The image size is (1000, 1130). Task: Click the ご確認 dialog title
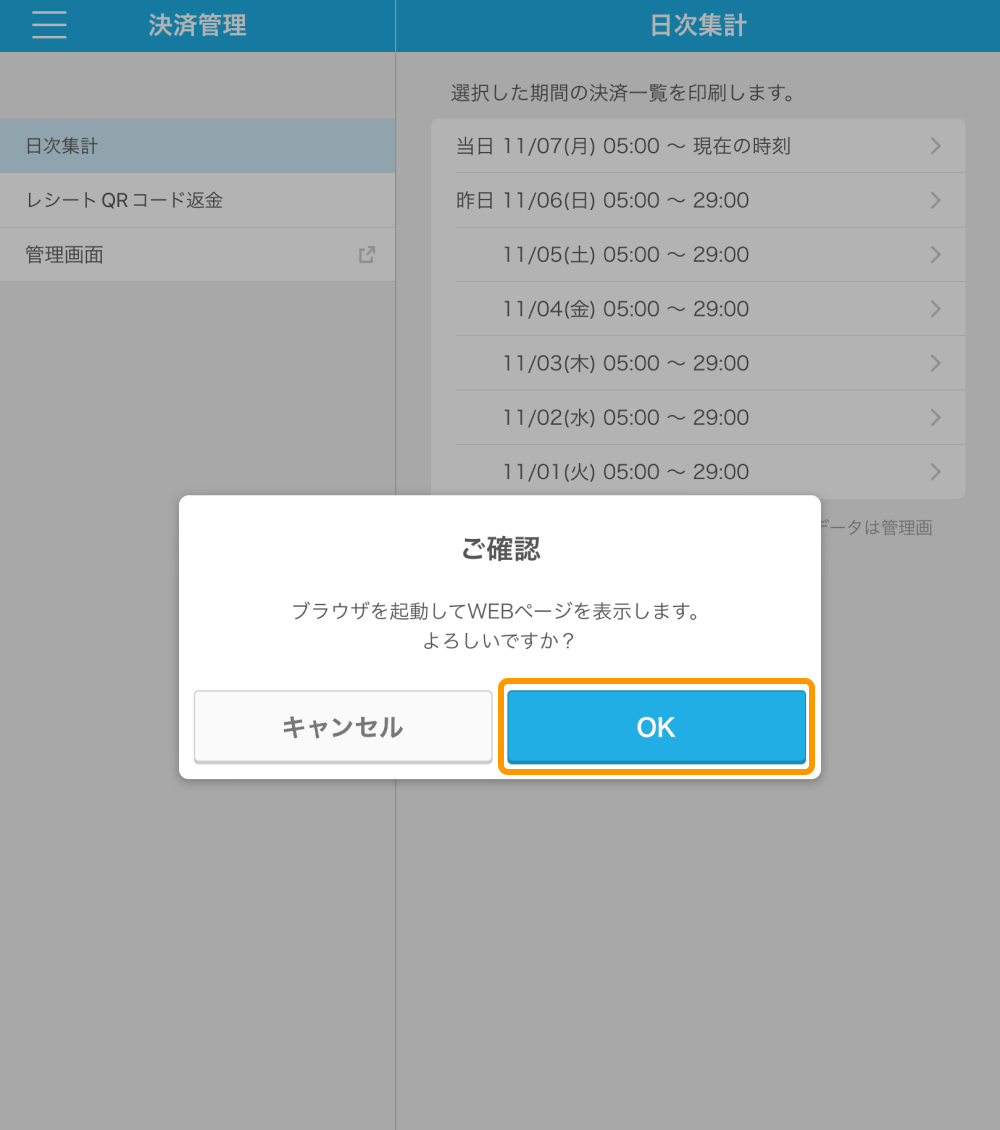500,548
